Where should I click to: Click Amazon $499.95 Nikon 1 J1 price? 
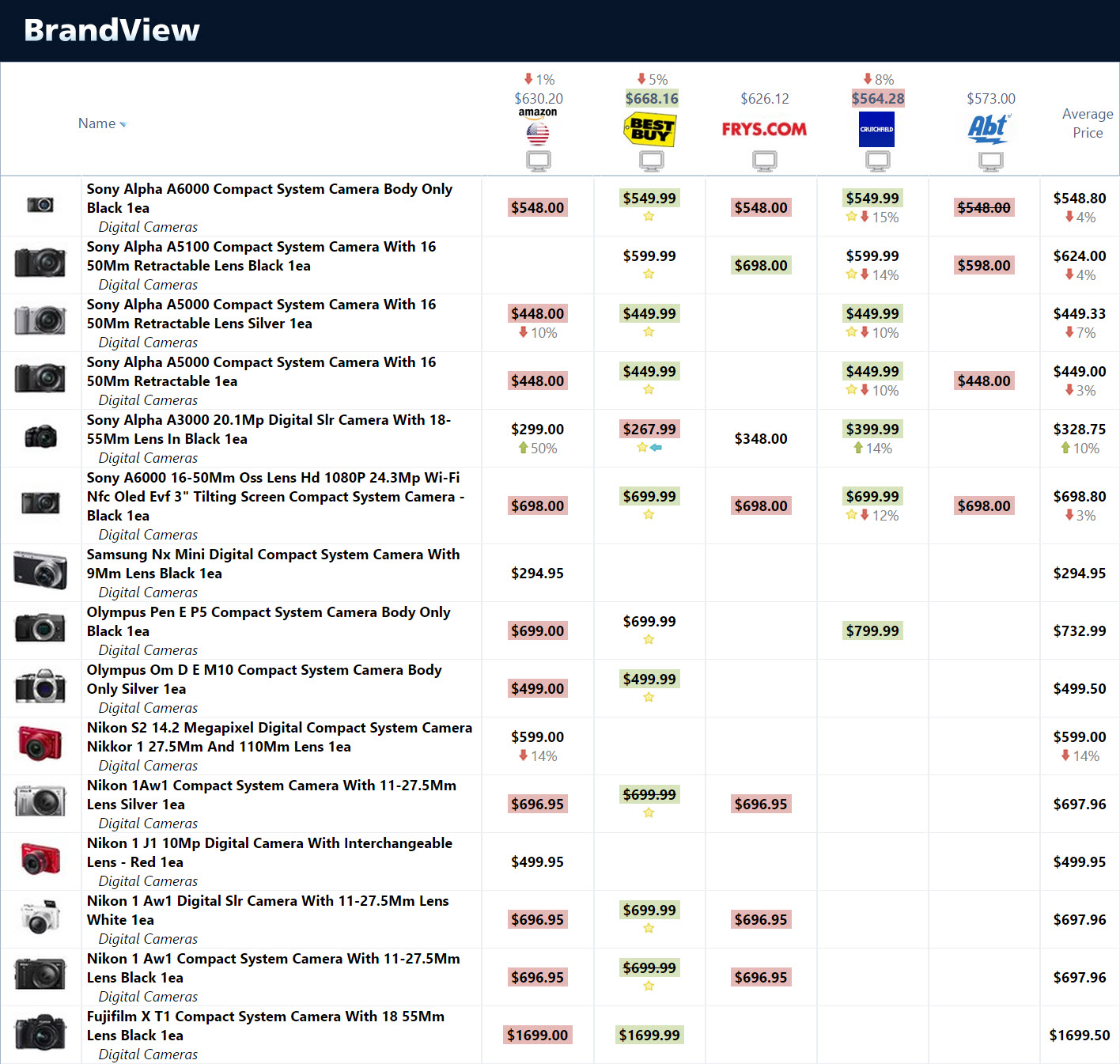point(537,861)
